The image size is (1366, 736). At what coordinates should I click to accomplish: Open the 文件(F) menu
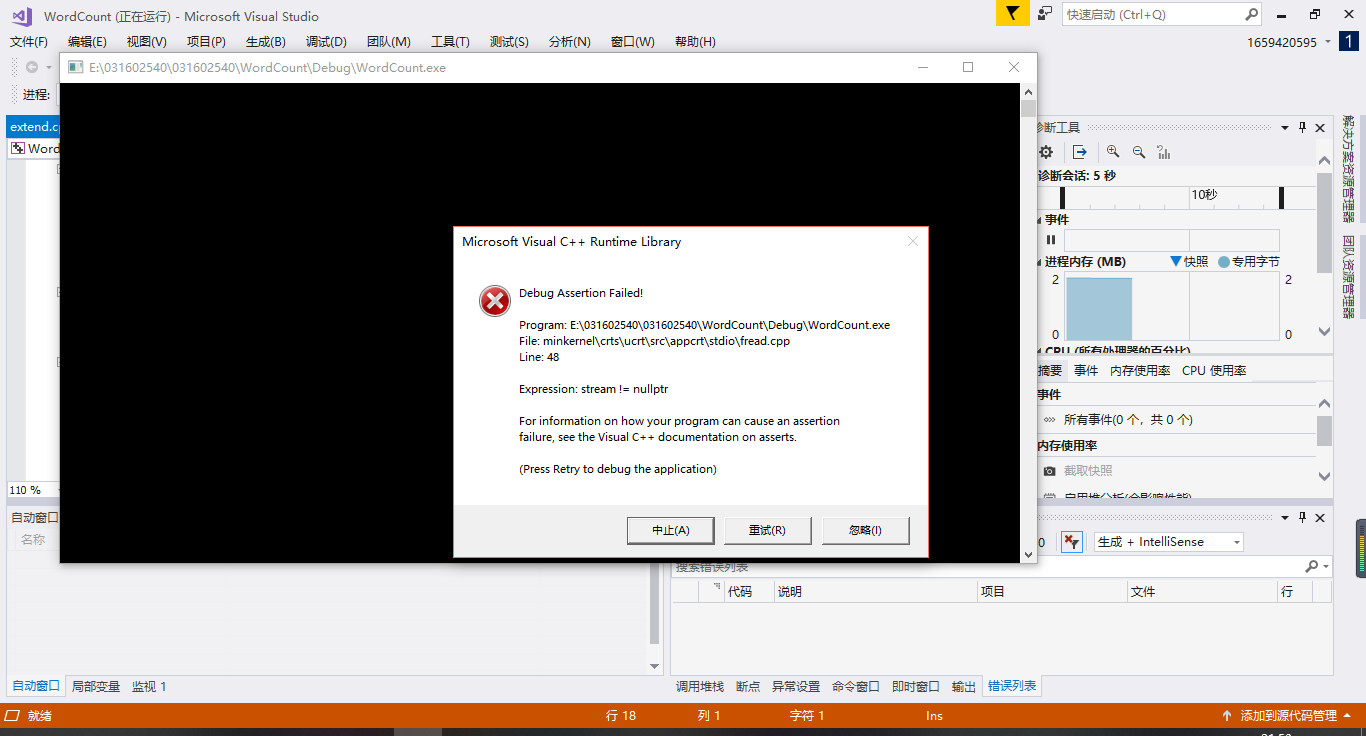(x=29, y=42)
